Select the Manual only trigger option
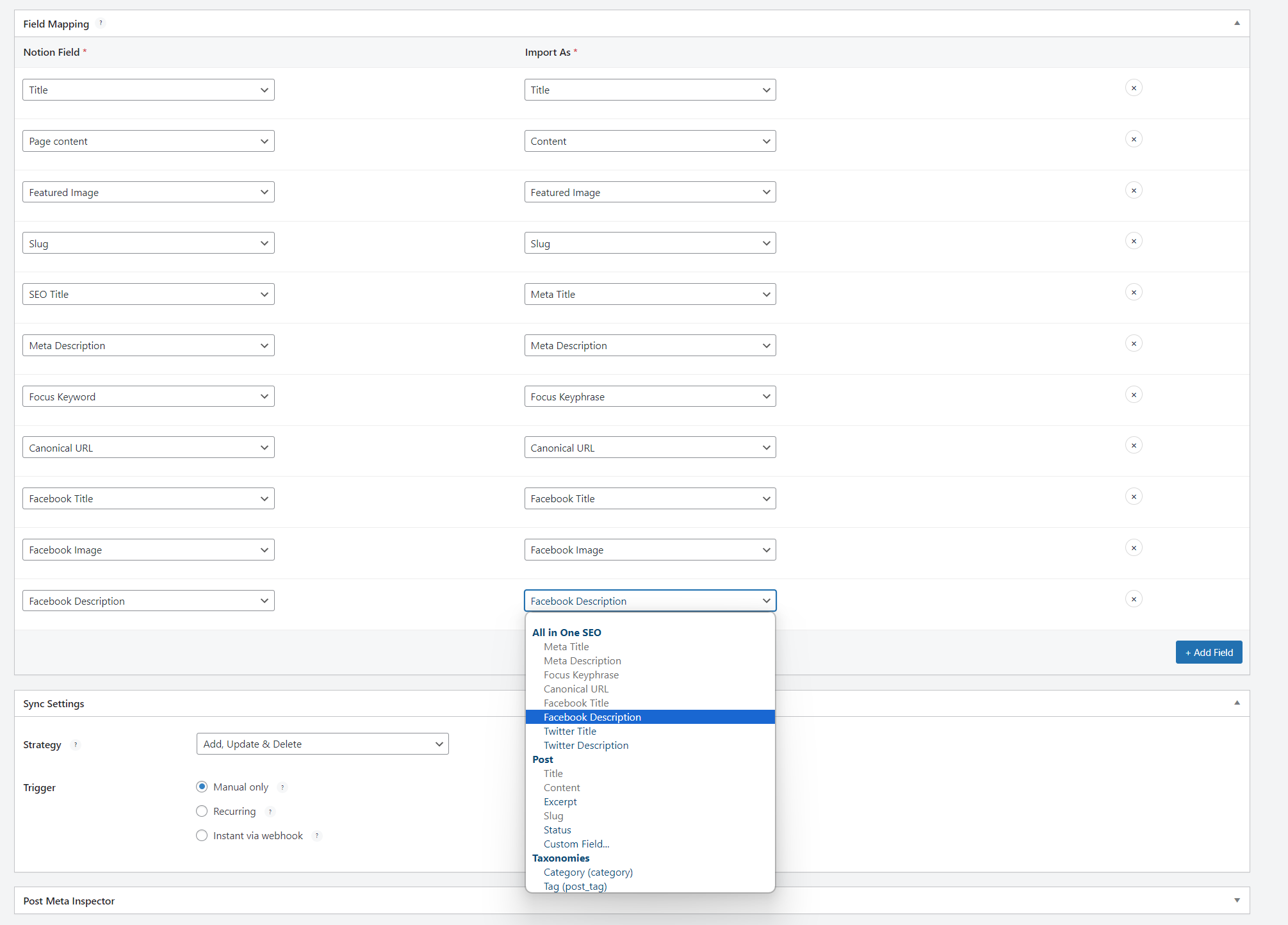The image size is (1288, 925). point(202,787)
